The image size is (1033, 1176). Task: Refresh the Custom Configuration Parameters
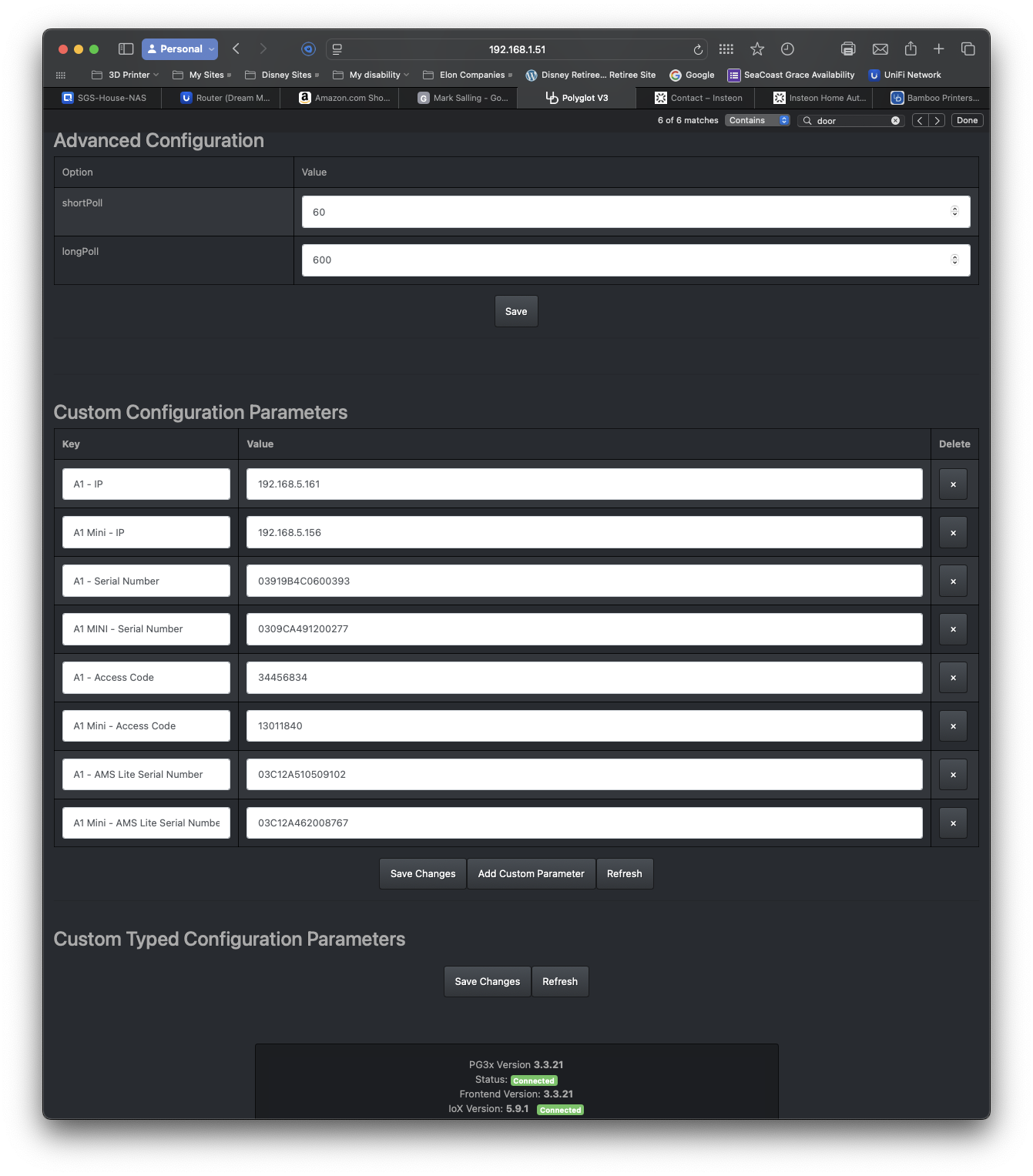tap(624, 874)
